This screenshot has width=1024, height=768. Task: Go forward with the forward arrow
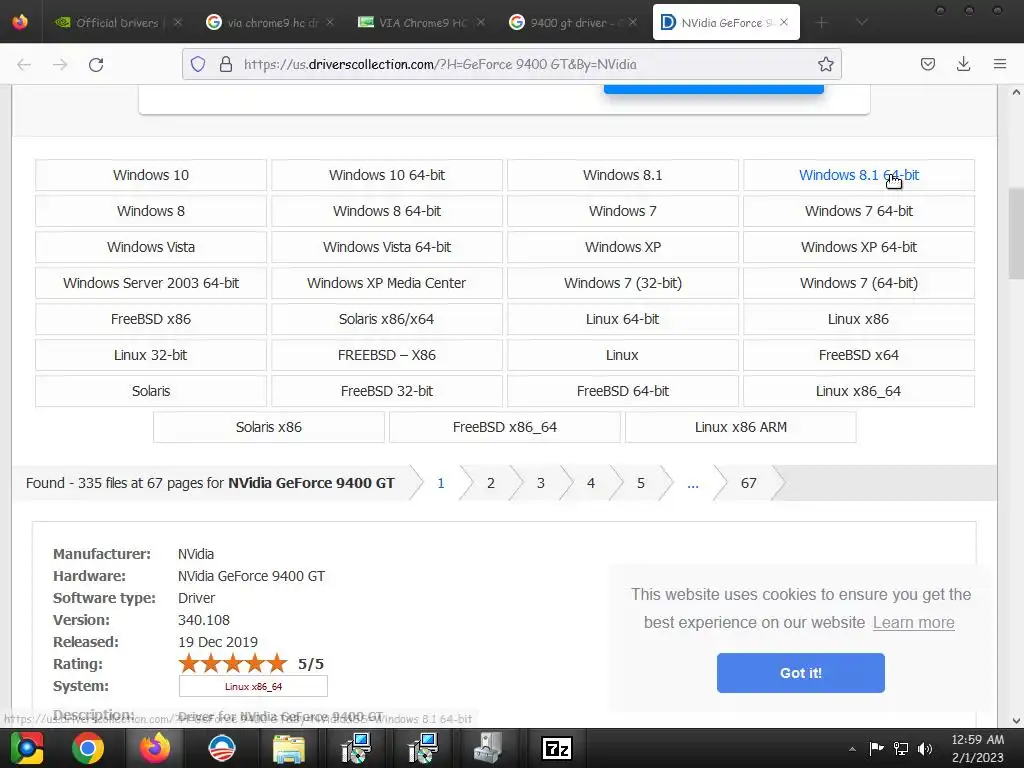[x=60, y=64]
